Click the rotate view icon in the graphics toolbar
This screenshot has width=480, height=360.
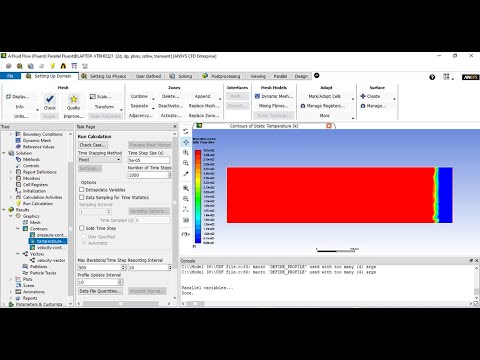tap(186, 131)
